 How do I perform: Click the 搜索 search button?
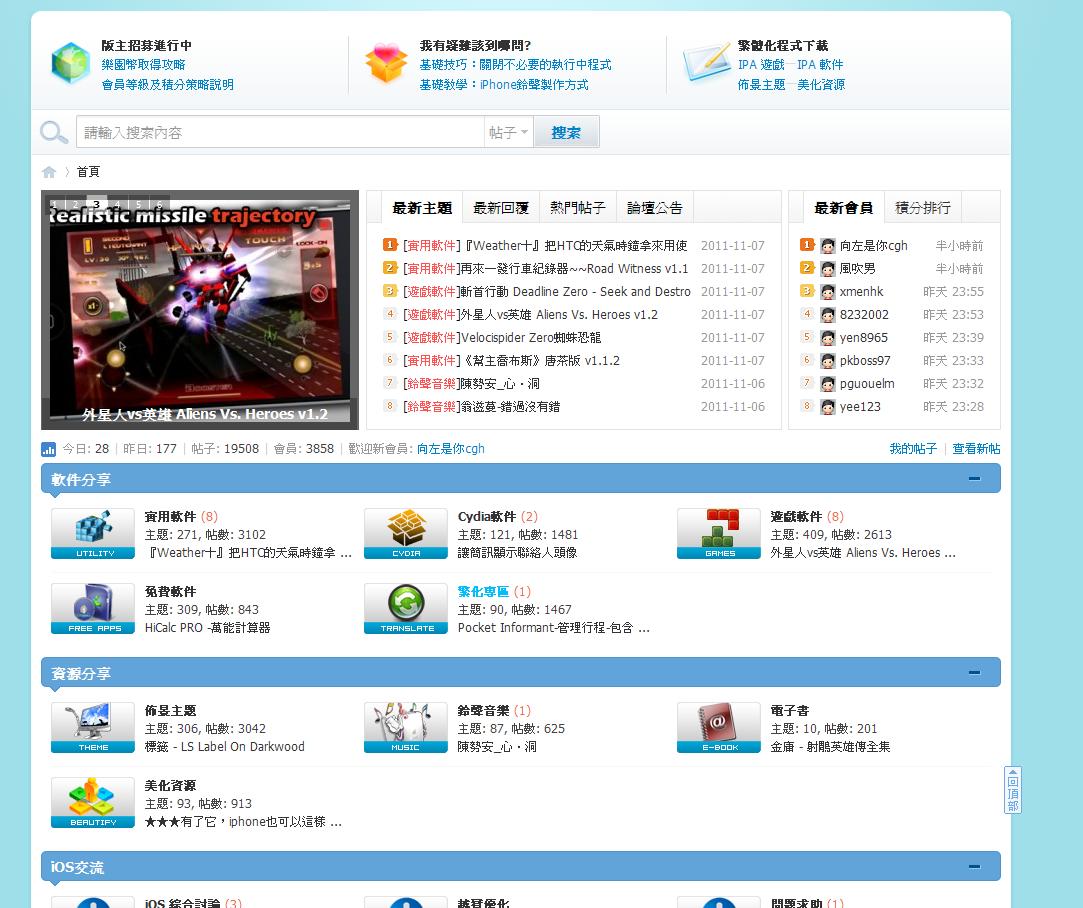[x=566, y=132]
